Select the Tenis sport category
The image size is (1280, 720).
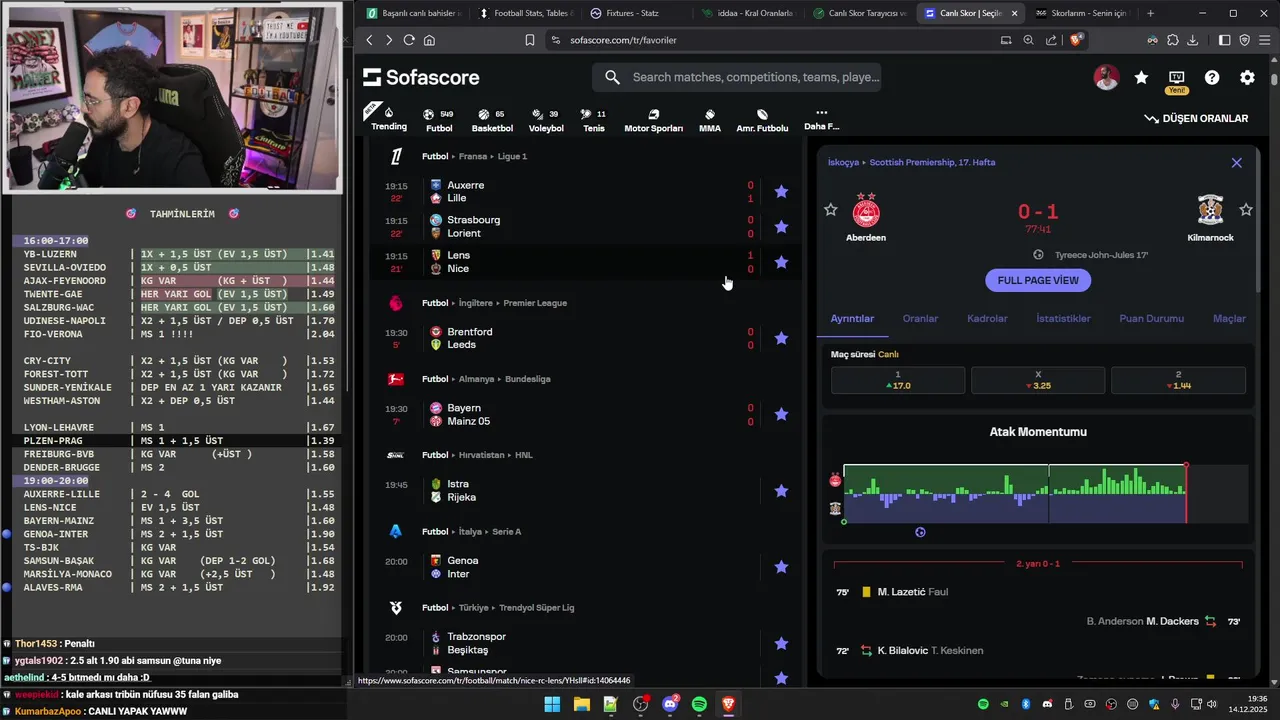click(594, 120)
